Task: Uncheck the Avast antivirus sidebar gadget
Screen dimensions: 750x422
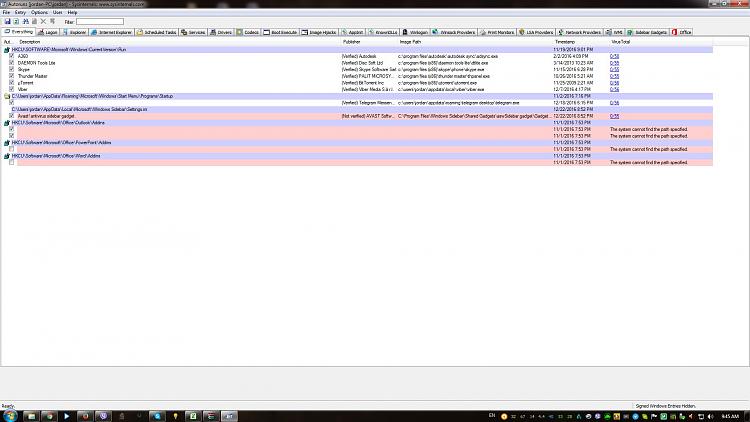Action: point(11,116)
